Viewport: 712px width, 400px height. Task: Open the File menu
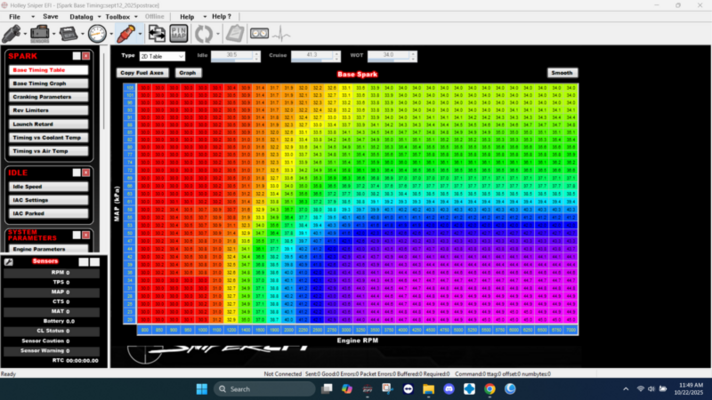click(15, 17)
